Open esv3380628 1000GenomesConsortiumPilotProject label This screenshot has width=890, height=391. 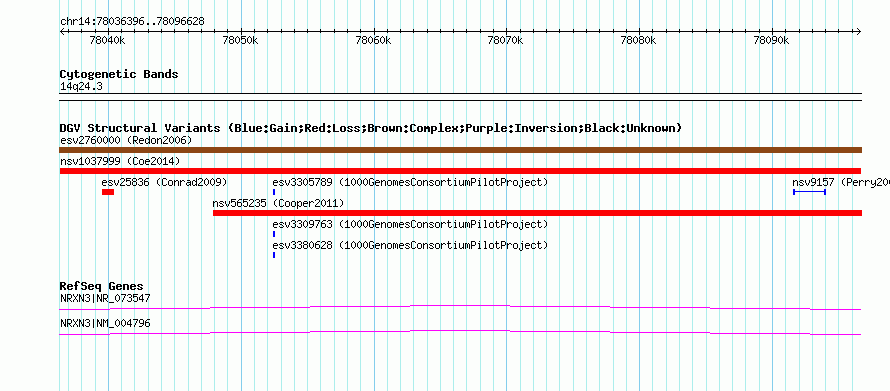coord(410,245)
